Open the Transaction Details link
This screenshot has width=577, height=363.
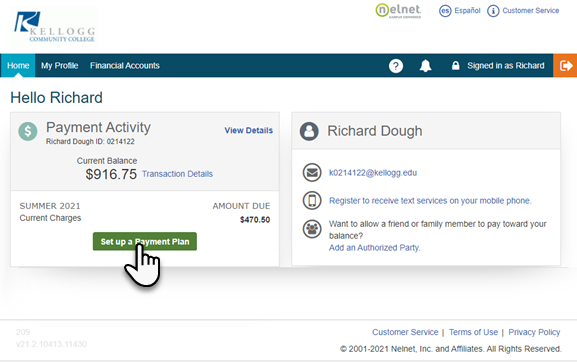pos(177,174)
